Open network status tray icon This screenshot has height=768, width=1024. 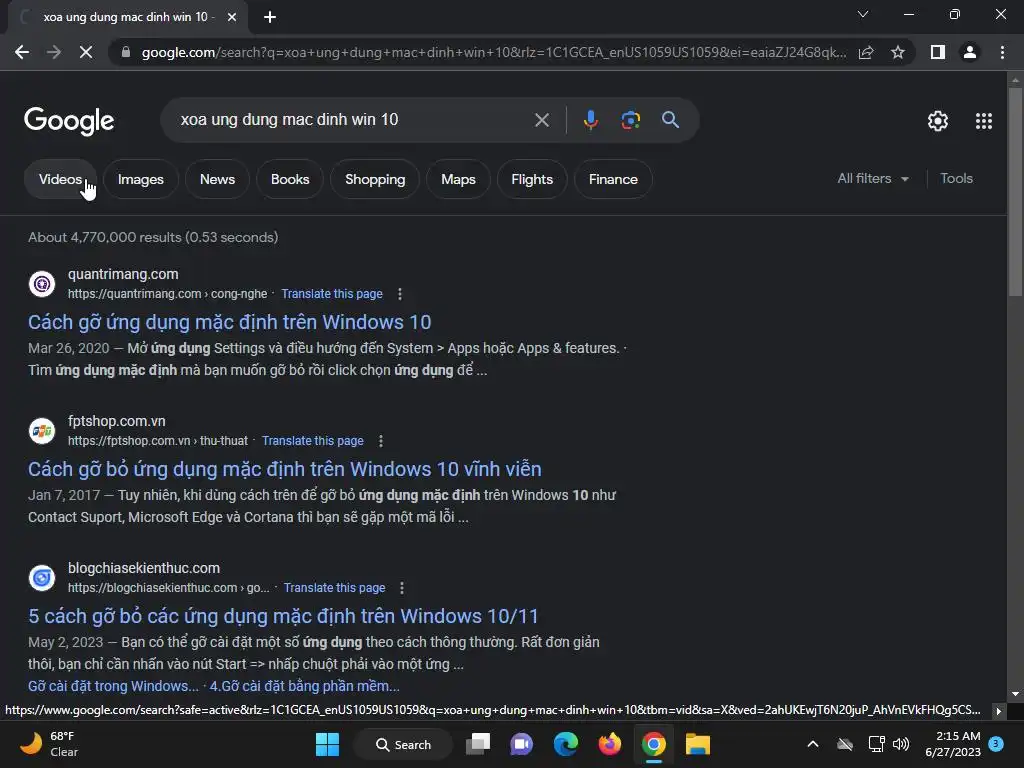[876, 744]
